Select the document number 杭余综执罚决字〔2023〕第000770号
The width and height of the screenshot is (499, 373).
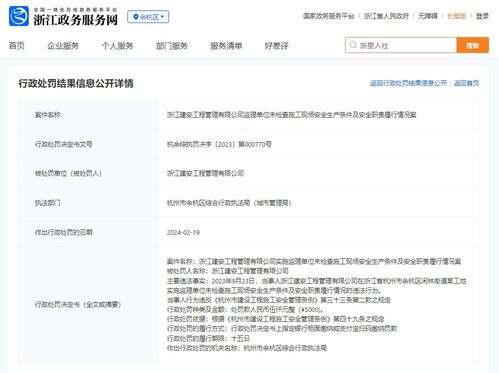coord(219,144)
